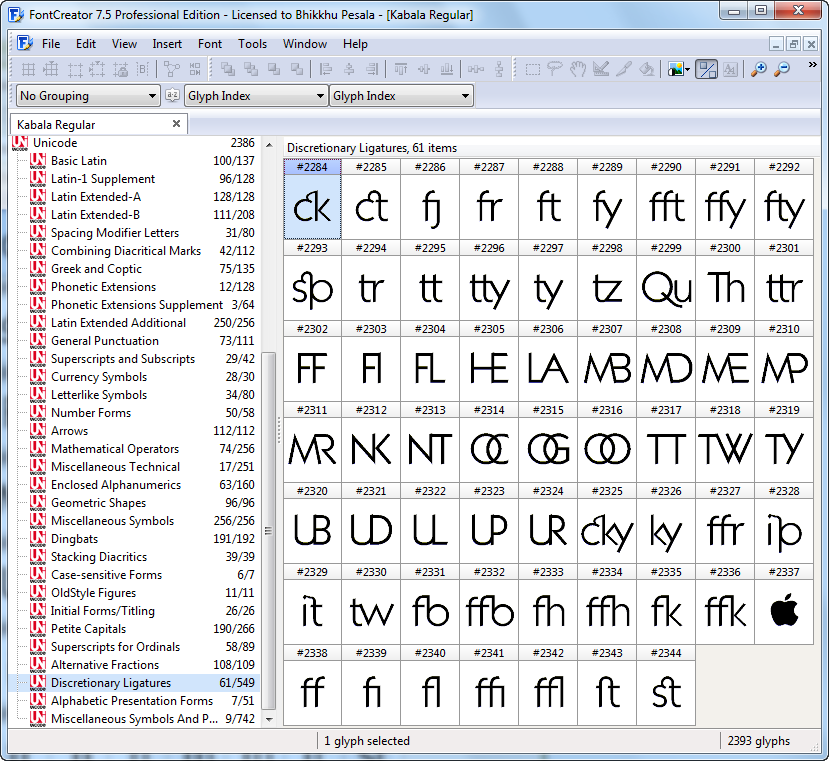Open the View menu
This screenshot has width=829, height=761.
[x=124, y=44]
